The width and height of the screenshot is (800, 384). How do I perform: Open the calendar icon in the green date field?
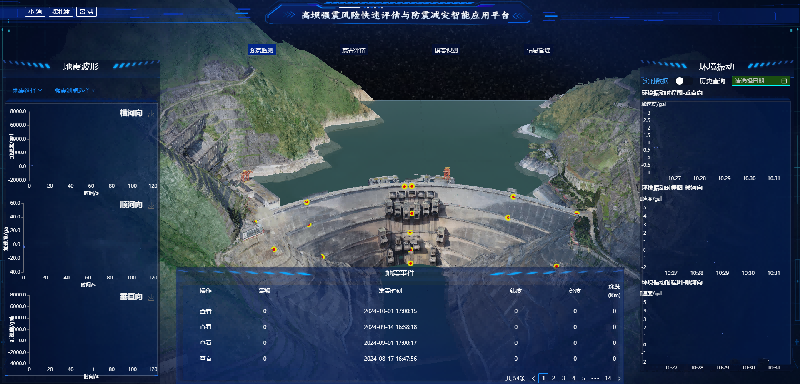[x=784, y=81]
